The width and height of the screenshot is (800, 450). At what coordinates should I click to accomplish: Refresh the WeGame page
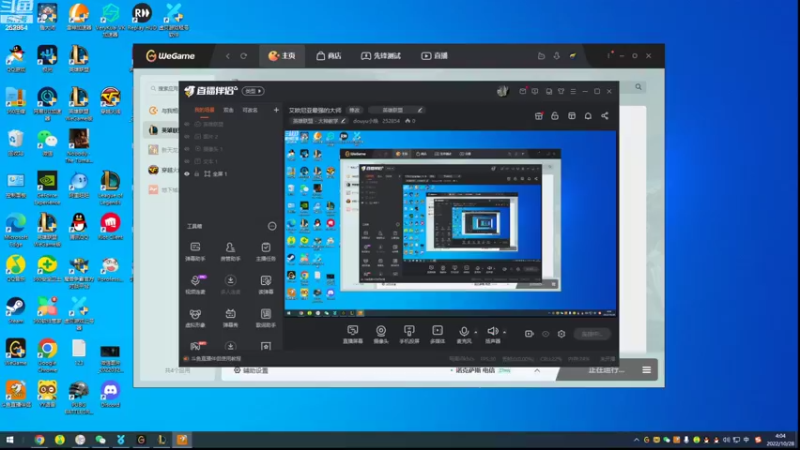(x=243, y=56)
